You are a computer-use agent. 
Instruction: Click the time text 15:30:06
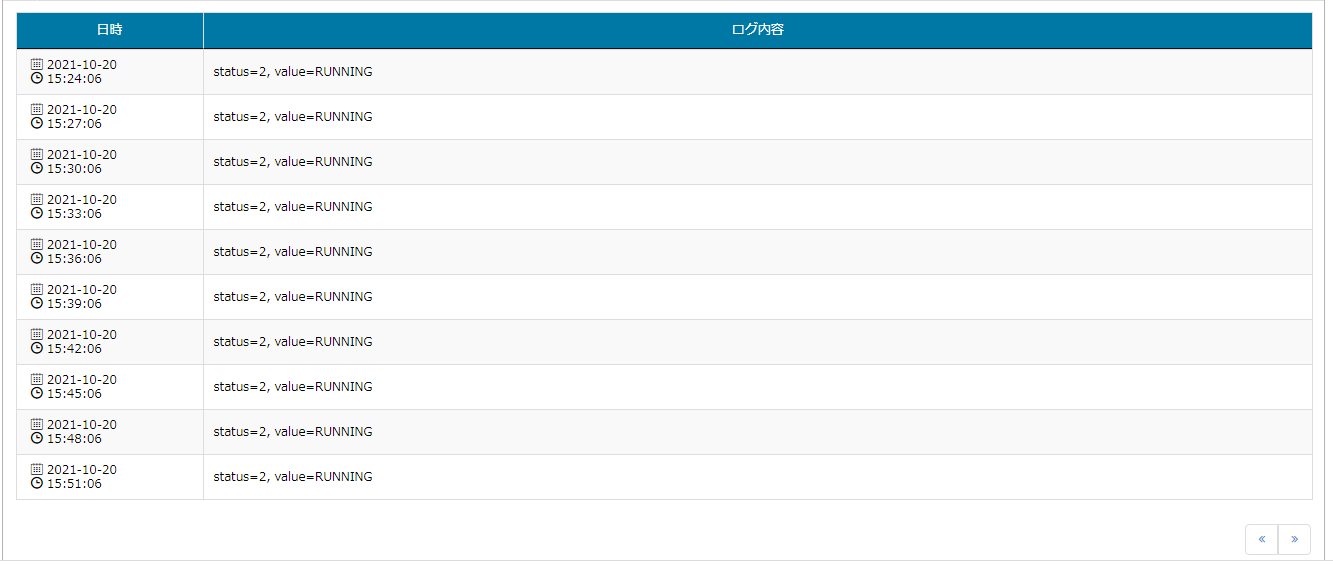pos(74,169)
